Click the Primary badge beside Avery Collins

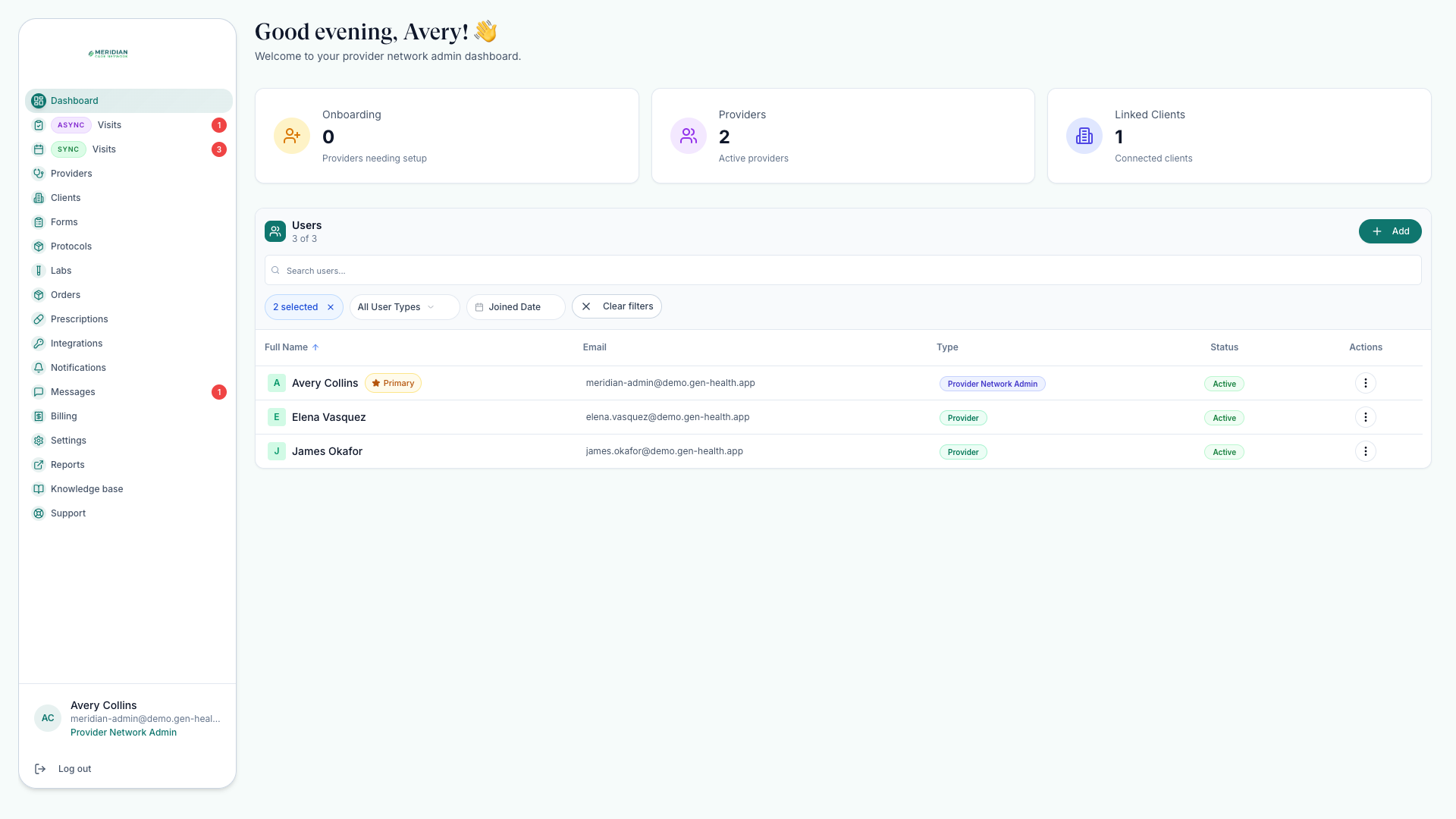393,383
